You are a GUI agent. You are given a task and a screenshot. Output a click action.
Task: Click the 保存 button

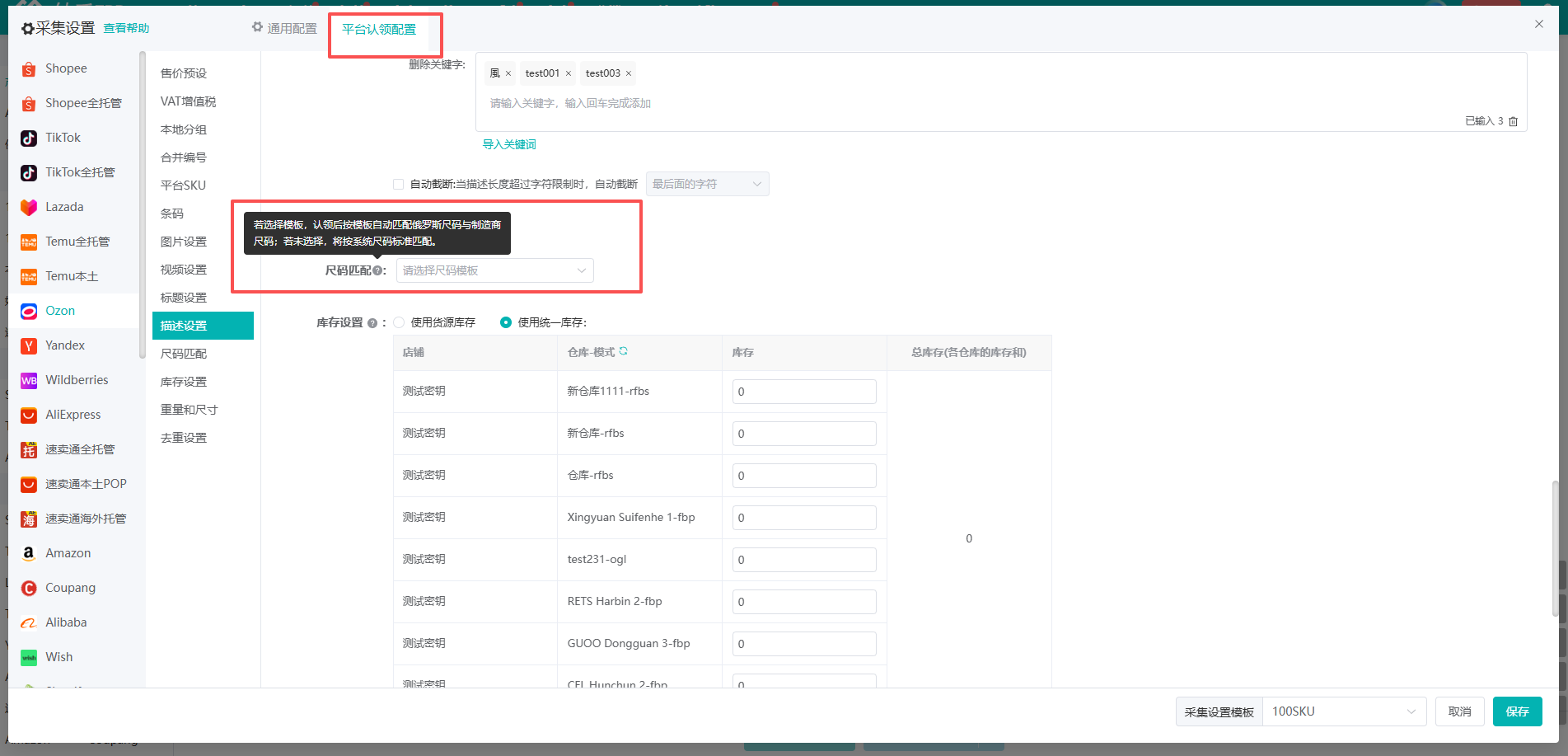[1518, 711]
